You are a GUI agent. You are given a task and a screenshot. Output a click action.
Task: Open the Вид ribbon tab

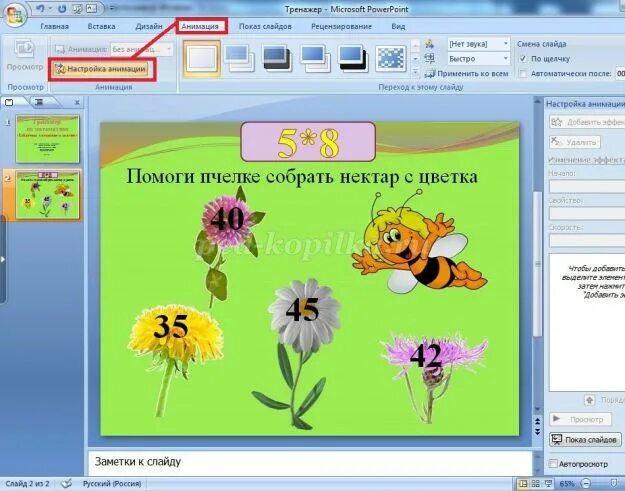pos(398,27)
